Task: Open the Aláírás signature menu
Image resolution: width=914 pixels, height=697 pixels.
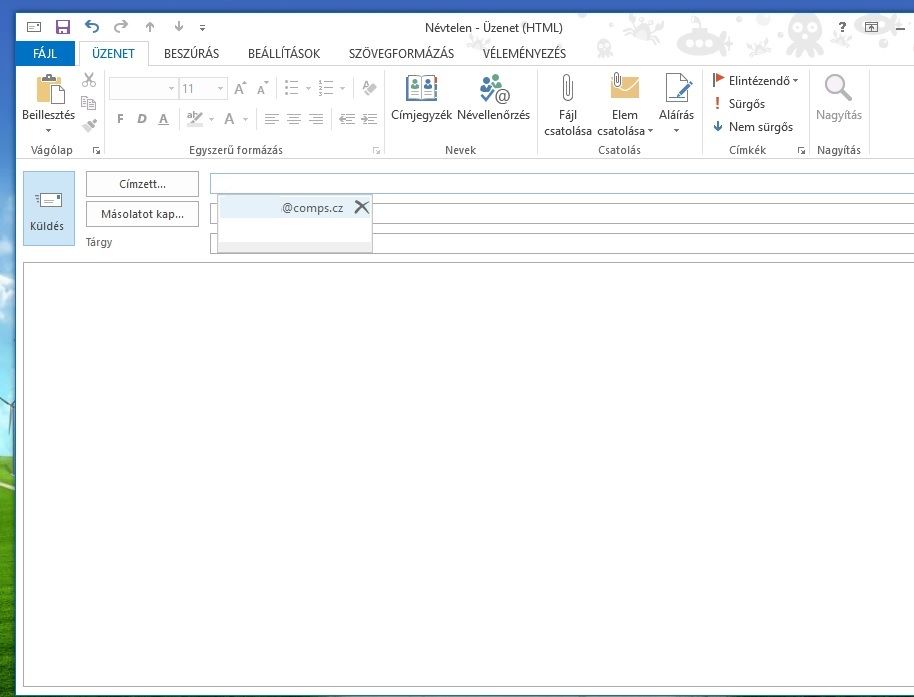Action: 676,104
